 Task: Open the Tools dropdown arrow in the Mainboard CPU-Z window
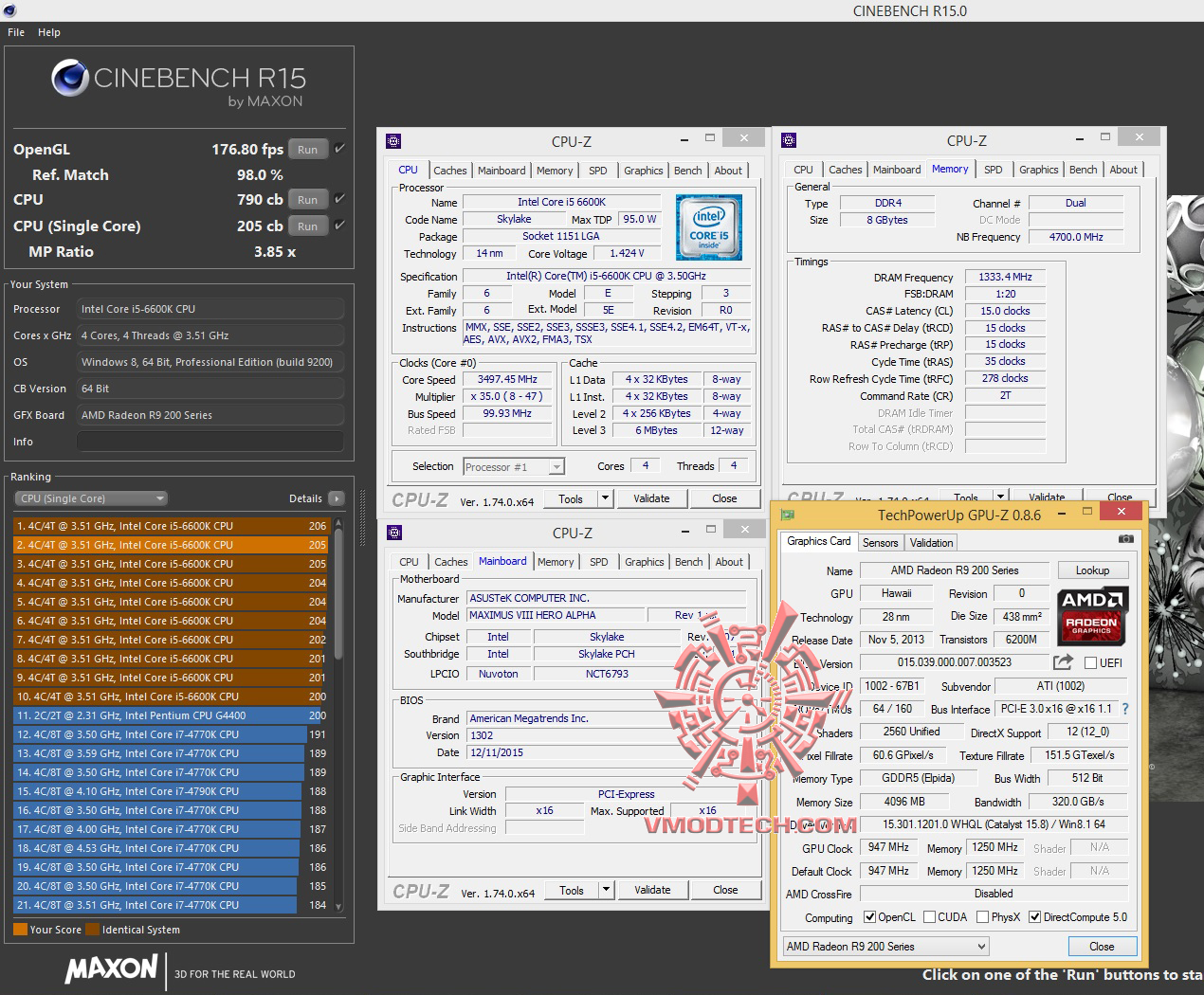(x=606, y=890)
